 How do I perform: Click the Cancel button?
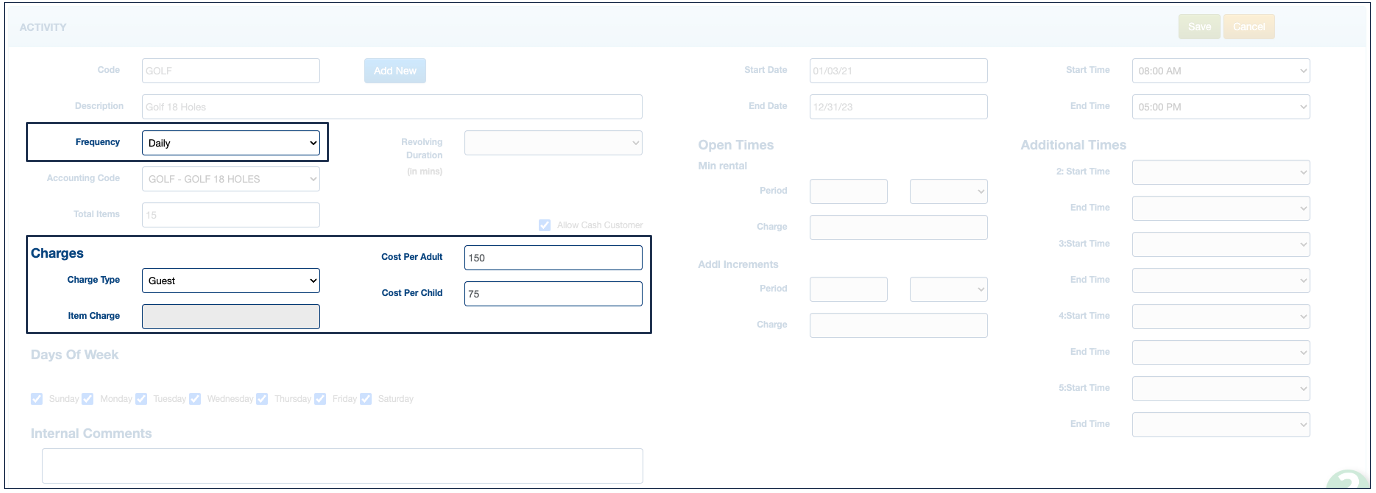pyautogui.click(x=1248, y=27)
